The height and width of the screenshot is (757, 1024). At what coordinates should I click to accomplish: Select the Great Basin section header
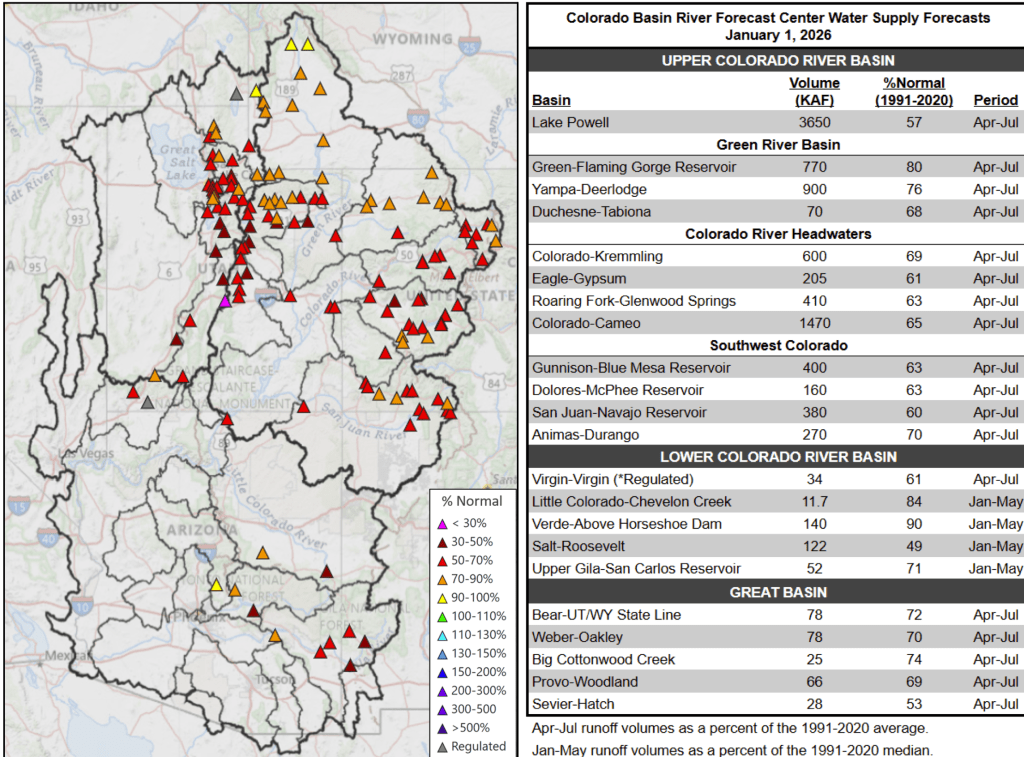[x=777, y=592]
